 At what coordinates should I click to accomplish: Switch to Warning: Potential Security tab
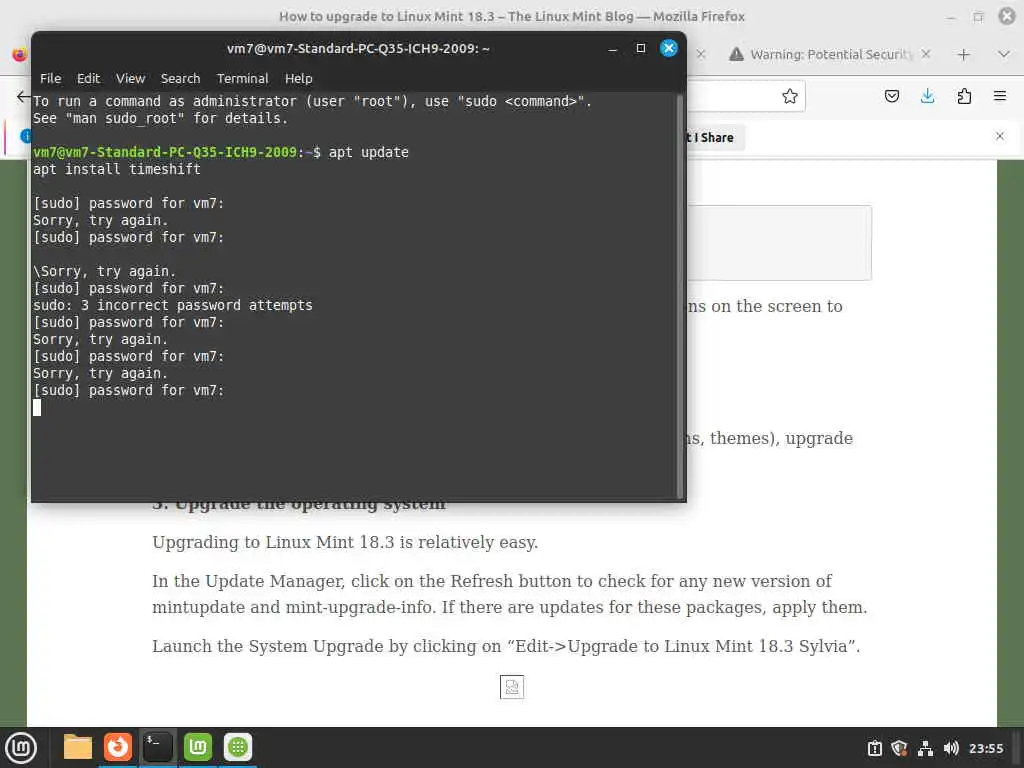[x=830, y=54]
